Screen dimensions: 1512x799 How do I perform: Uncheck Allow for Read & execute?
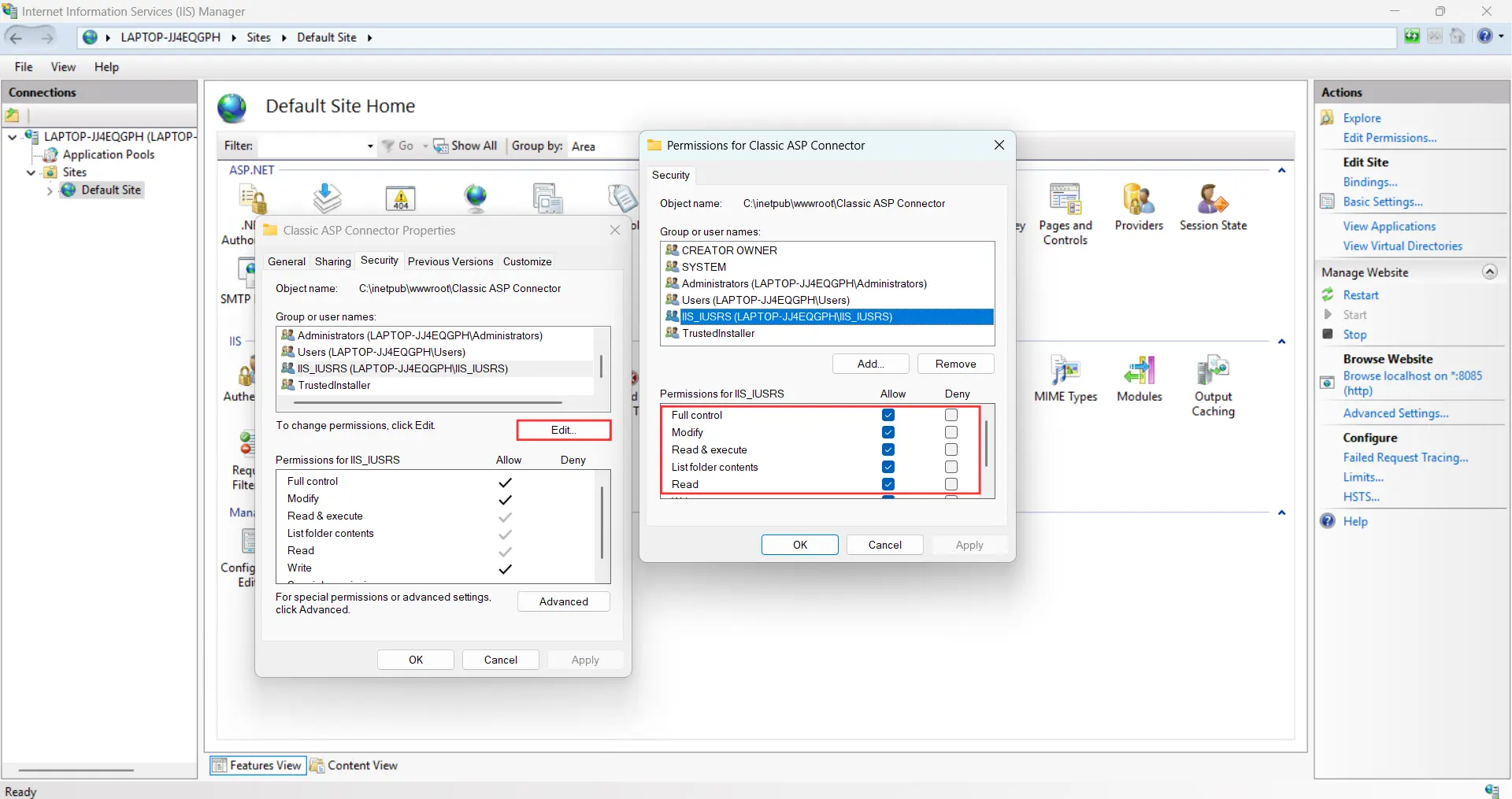888,449
